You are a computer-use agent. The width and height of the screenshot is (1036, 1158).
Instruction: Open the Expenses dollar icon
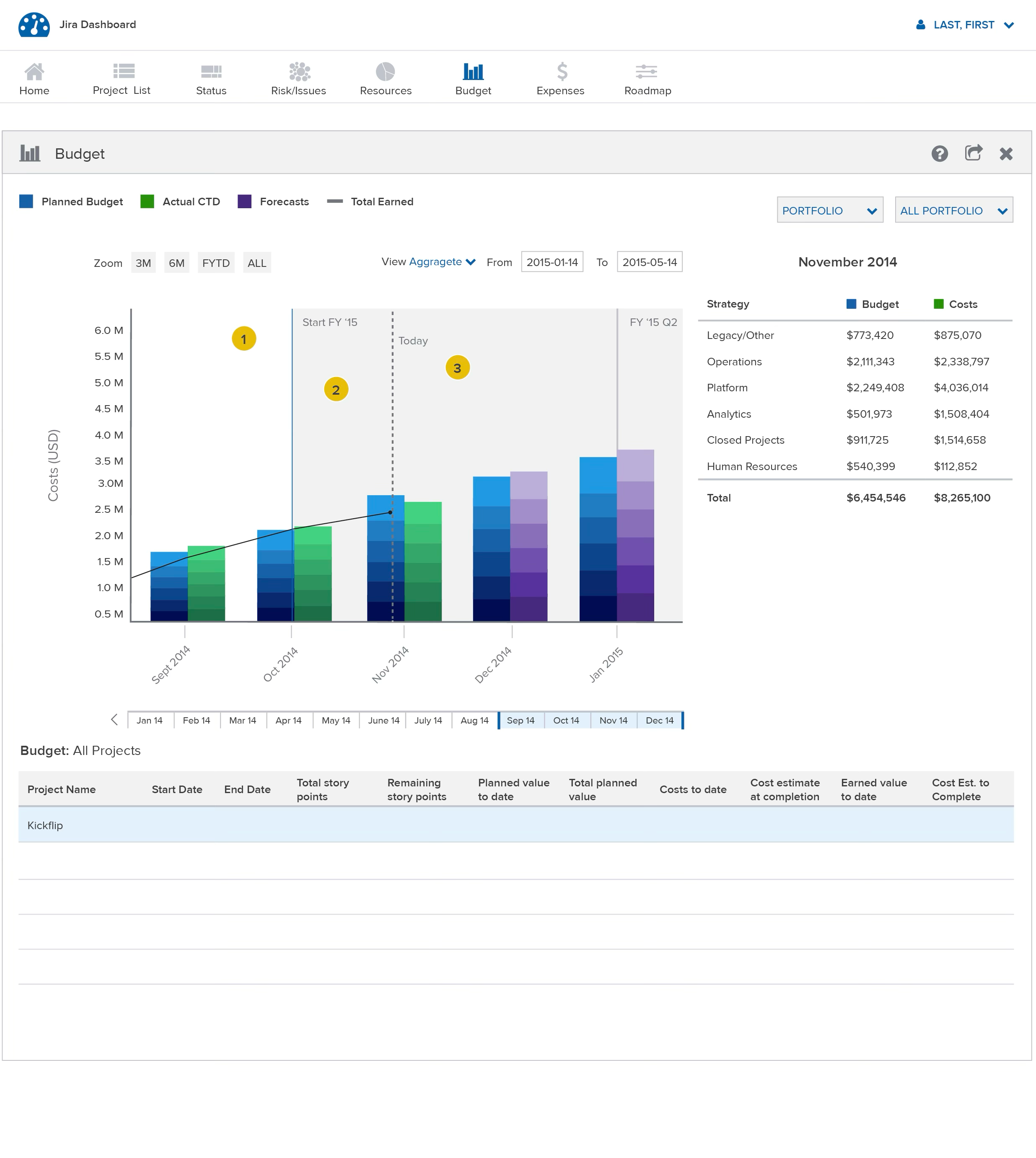[x=561, y=72]
